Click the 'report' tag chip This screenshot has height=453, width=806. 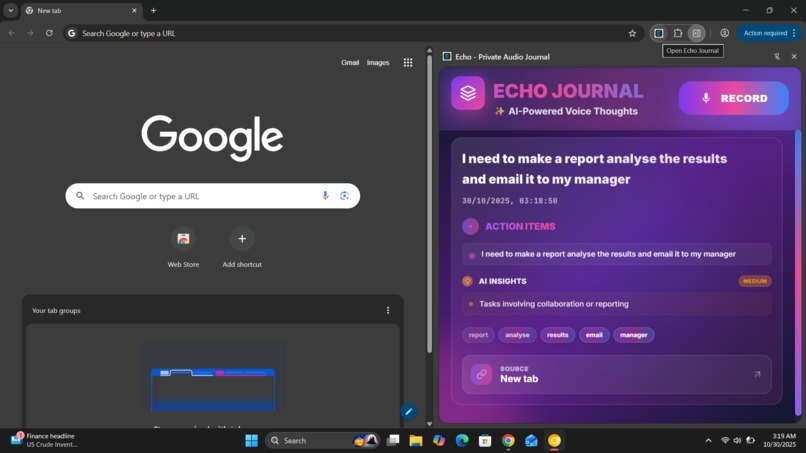click(478, 335)
